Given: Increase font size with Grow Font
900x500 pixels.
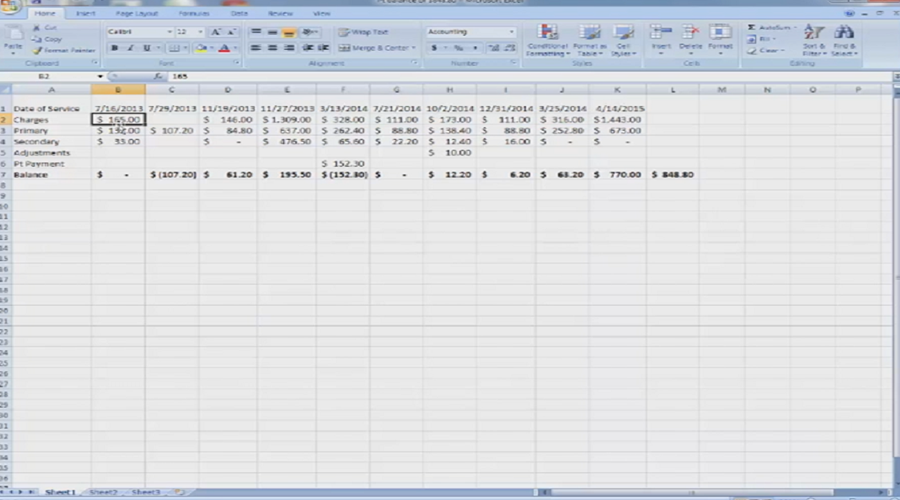Looking at the screenshot, I should click(216, 32).
